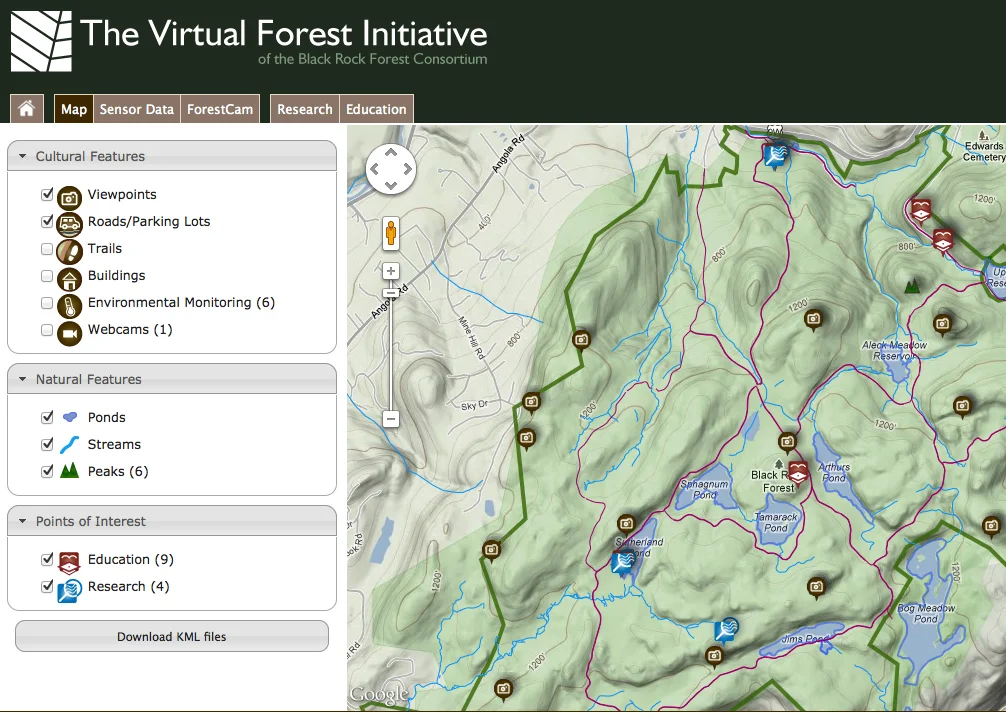Image resolution: width=1006 pixels, height=722 pixels.
Task: Zoom out with the map minus button
Action: coord(391,418)
